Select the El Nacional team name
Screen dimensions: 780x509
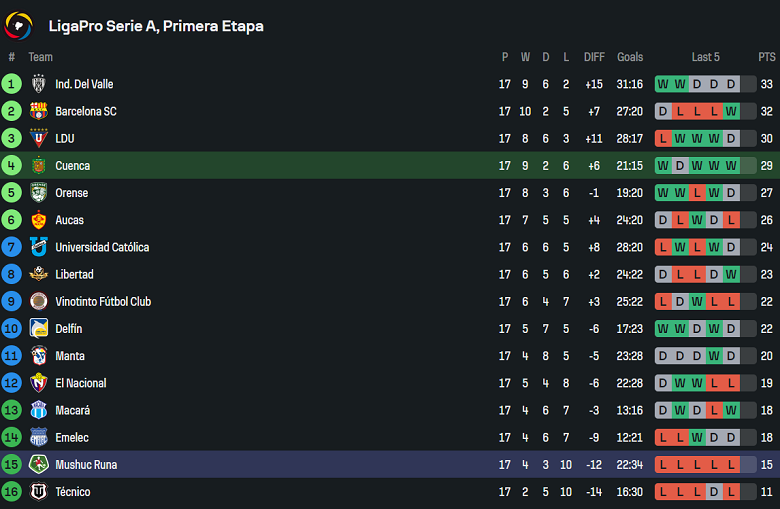pyautogui.click(x=81, y=383)
